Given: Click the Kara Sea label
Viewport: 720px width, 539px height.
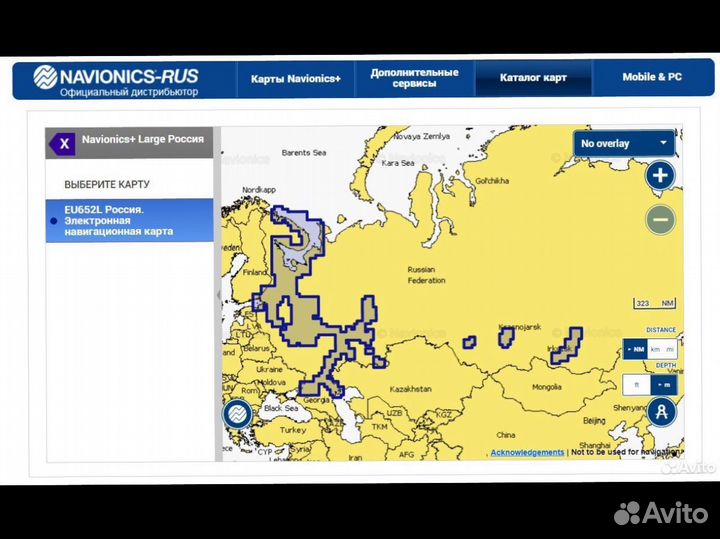Looking at the screenshot, I should 398,163.
